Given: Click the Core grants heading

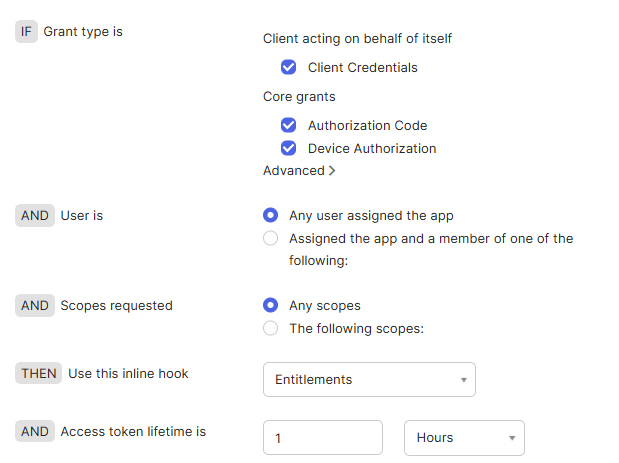Looking at the screenshot, I should pos(299,97).
